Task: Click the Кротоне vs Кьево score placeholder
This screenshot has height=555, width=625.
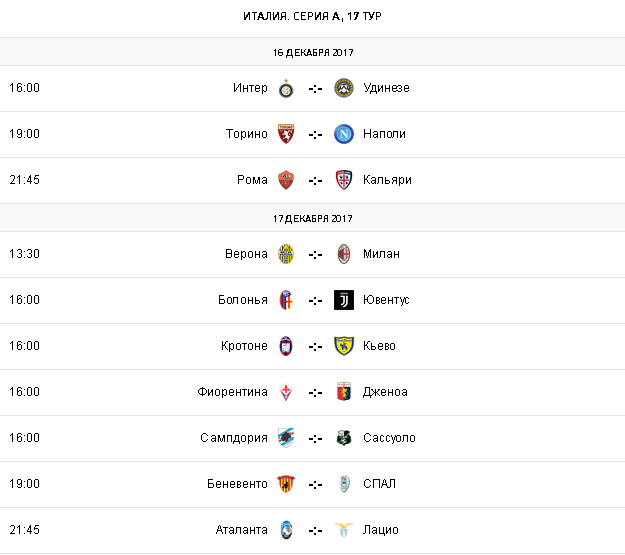Action: 315,346
